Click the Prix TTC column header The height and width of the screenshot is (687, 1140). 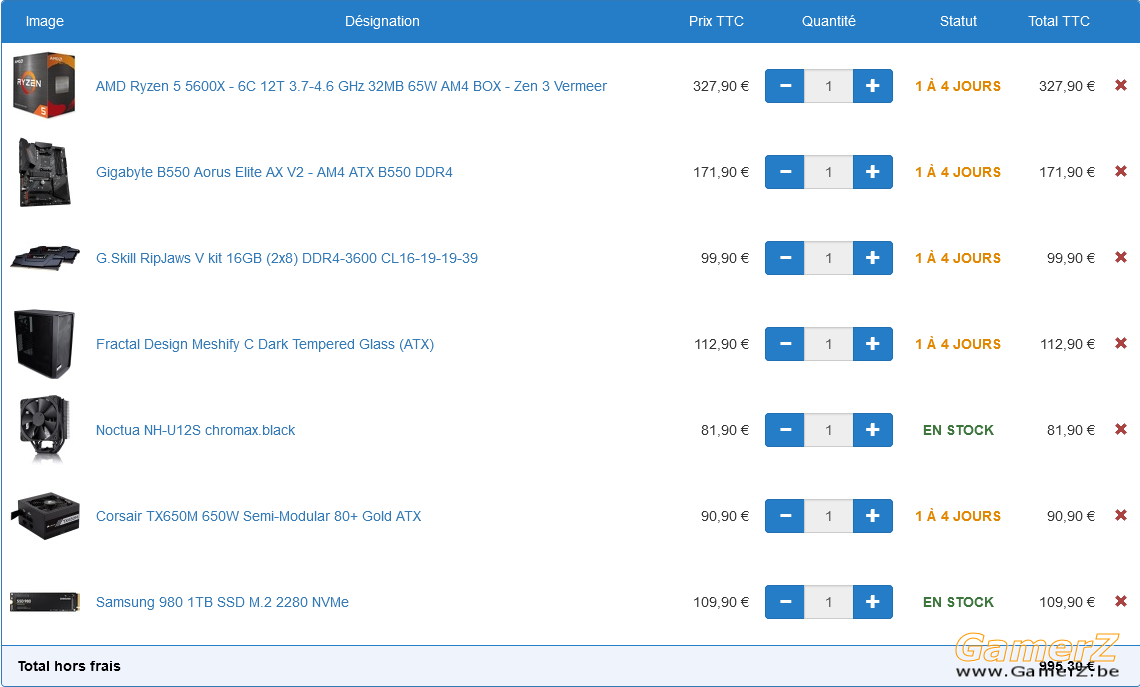pyautogui.click(x=716, y=21)
